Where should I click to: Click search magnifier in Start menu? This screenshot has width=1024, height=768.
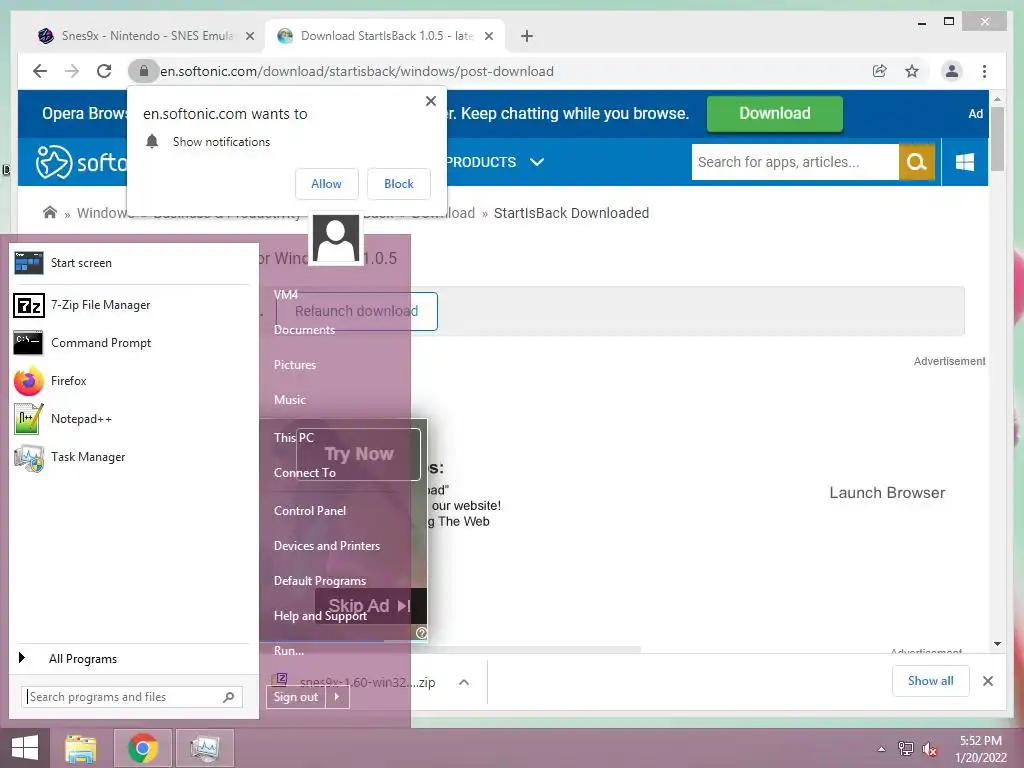[x=229, y=697]
